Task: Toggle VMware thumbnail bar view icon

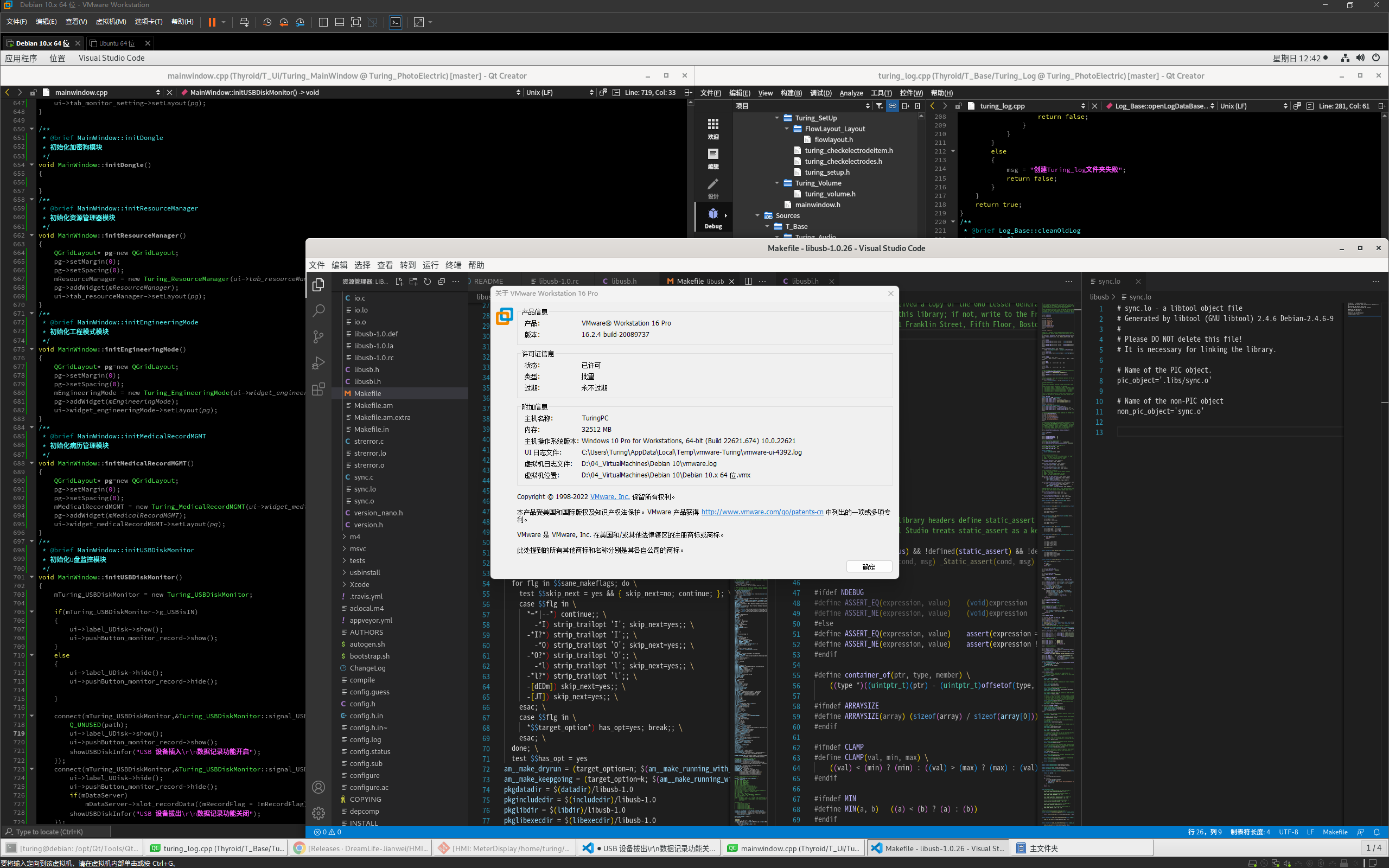Action: (x=339, y=22)
